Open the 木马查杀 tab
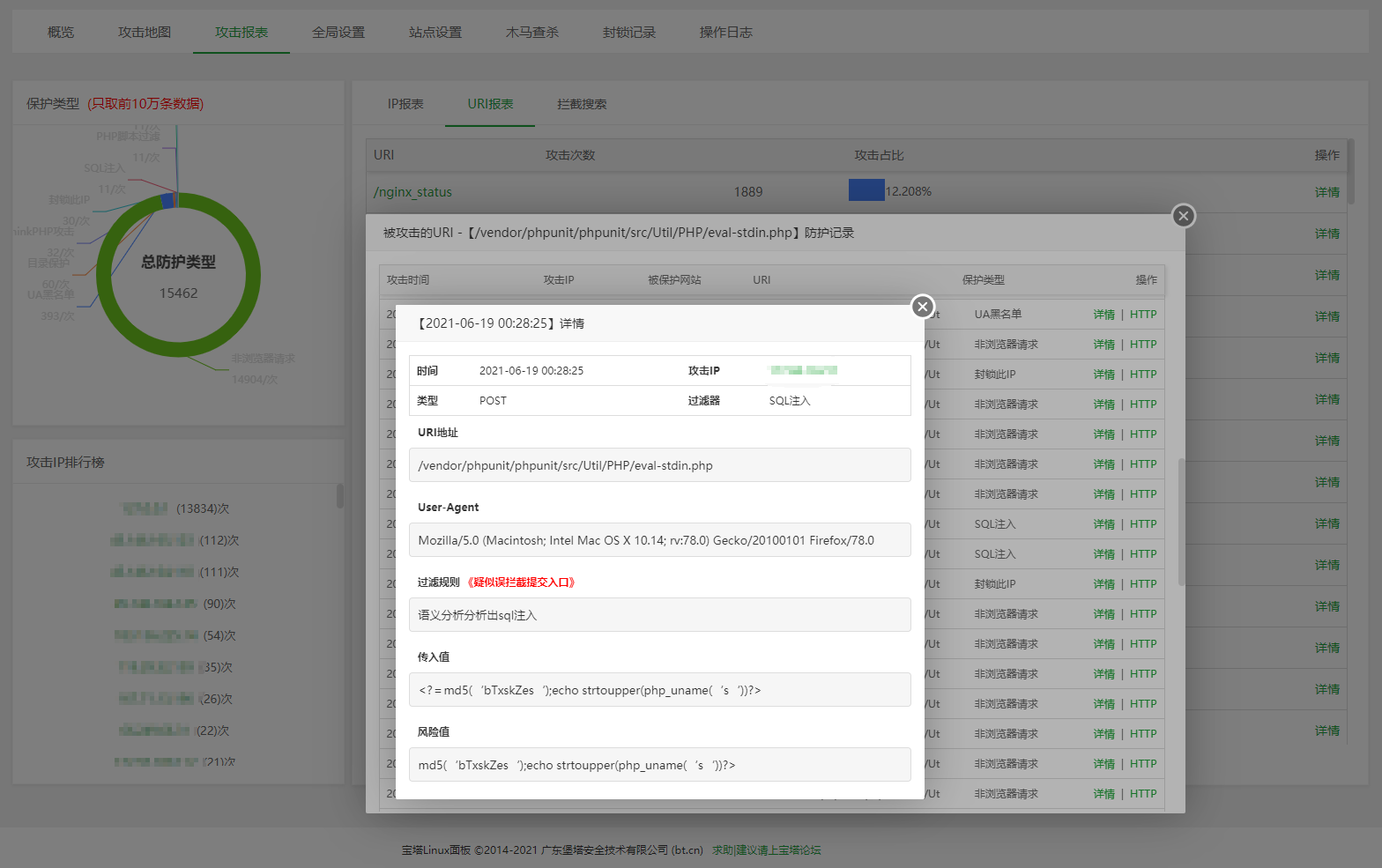 [532, 33]
